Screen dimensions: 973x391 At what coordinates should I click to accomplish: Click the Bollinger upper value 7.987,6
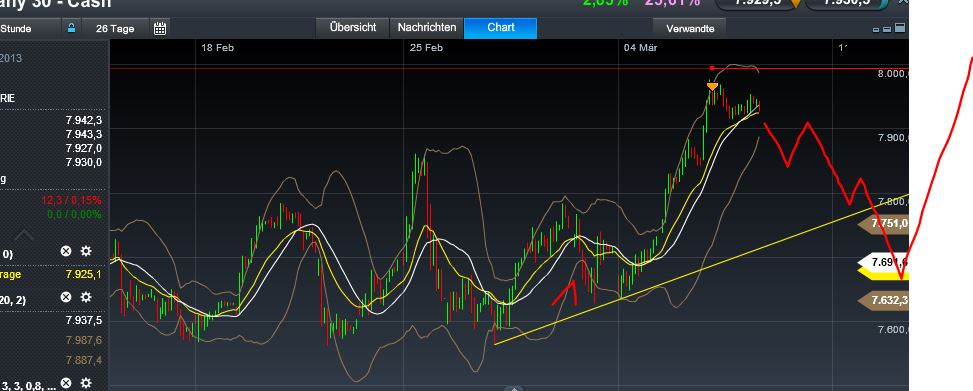coord(84,340)
